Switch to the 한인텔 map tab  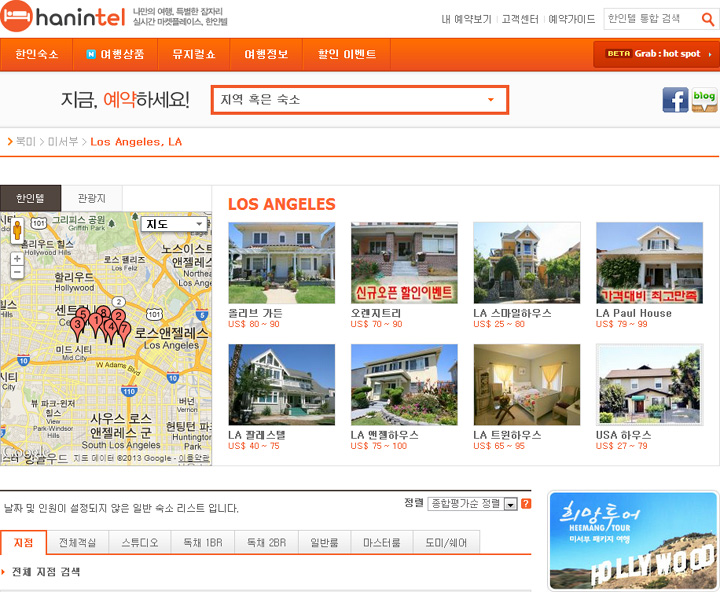tap(30, 198)
